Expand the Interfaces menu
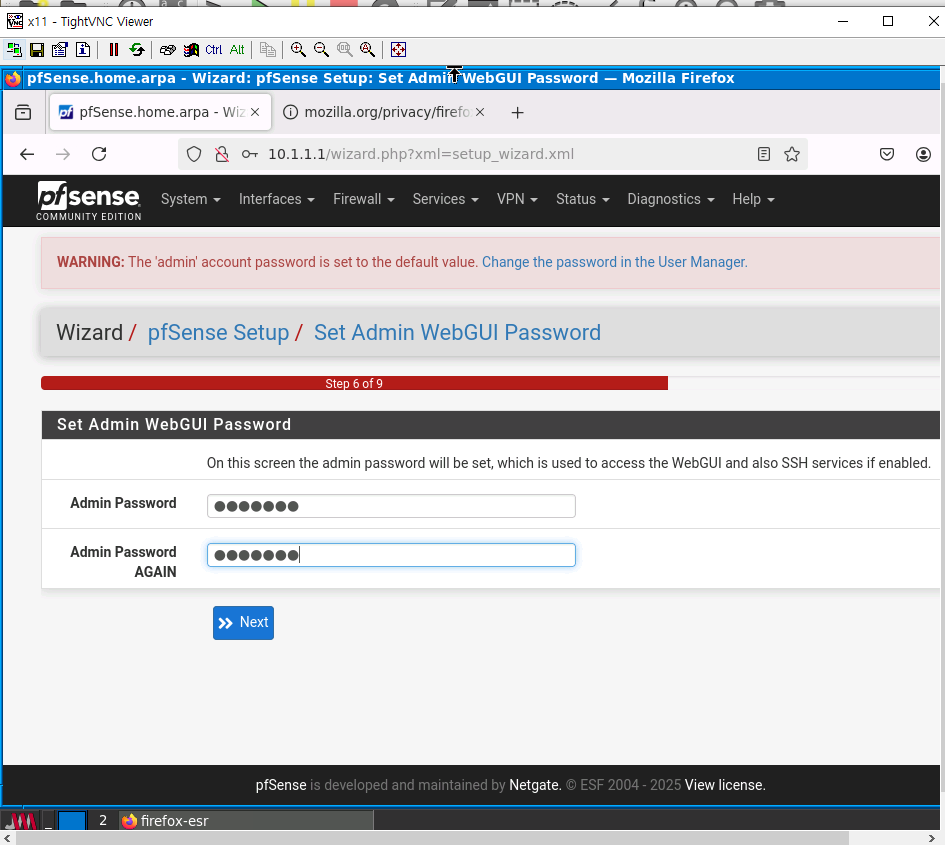The width and height of the screenshot is (945, 845). [x=277, y=199]
